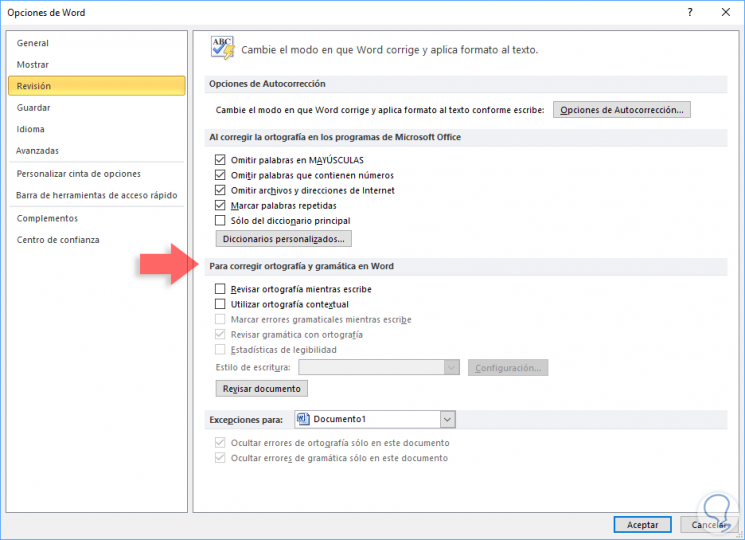
Task: Click the ABC proofing icon in header
Action: point(223,48)
